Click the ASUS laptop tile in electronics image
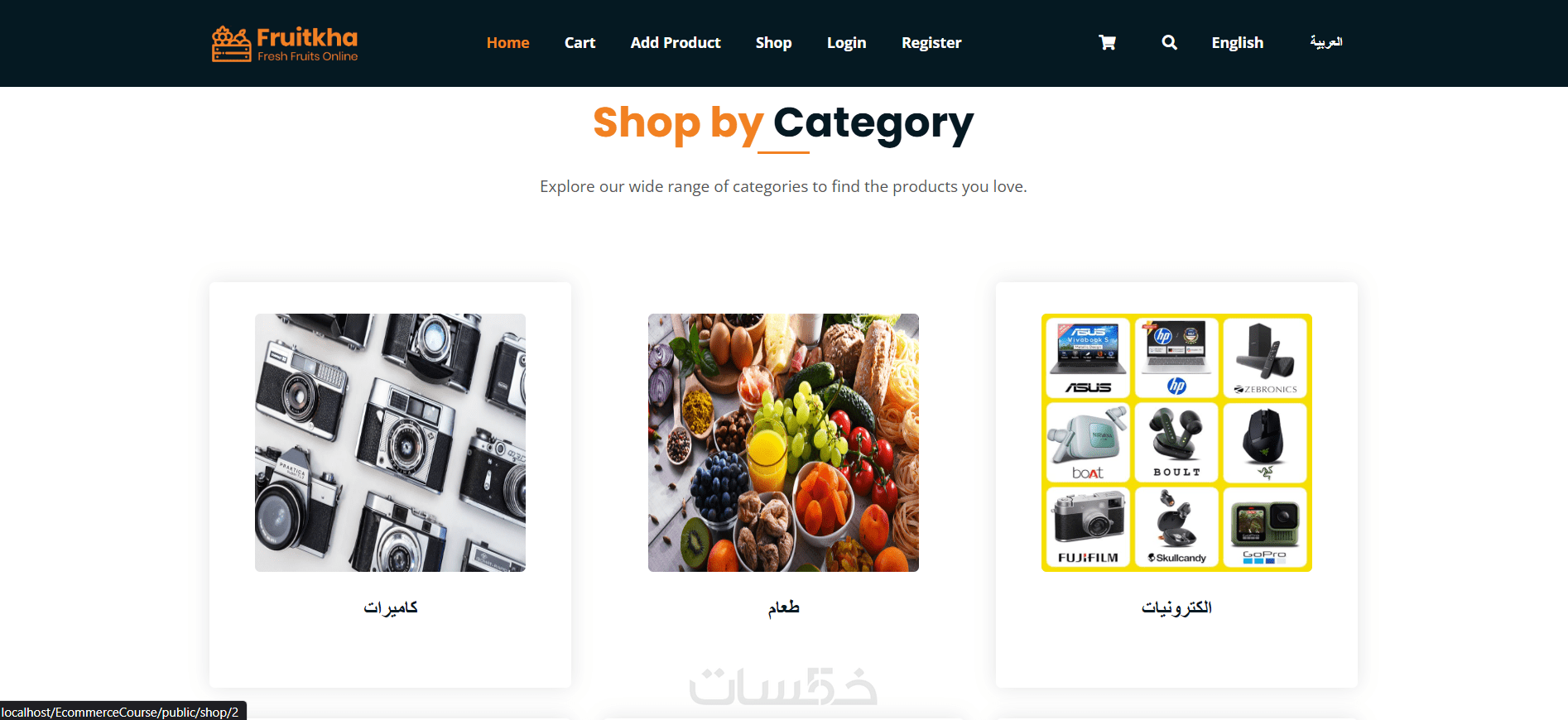 pos(1087,358)
